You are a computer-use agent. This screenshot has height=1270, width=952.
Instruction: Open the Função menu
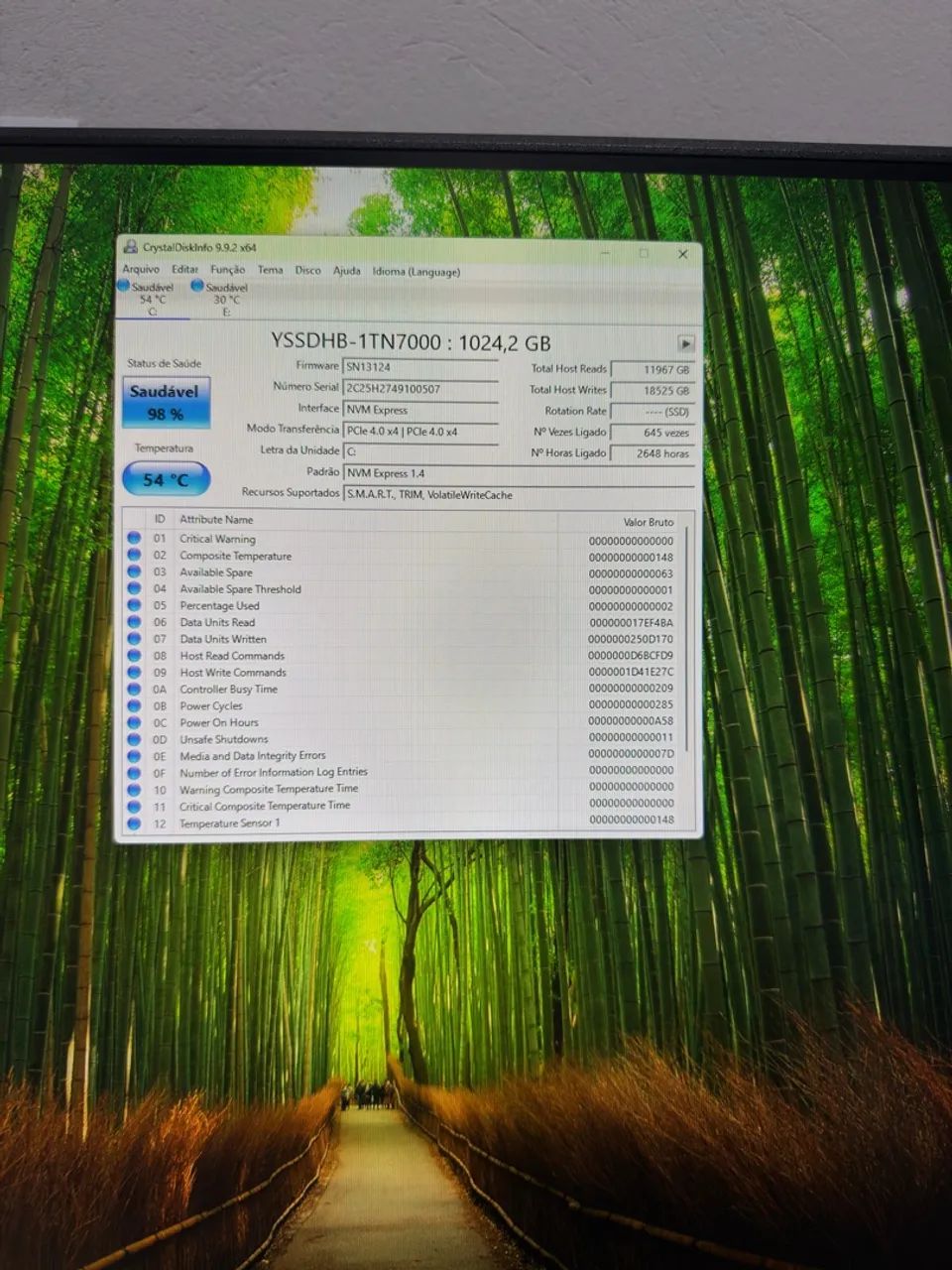(x=227, y=270)
